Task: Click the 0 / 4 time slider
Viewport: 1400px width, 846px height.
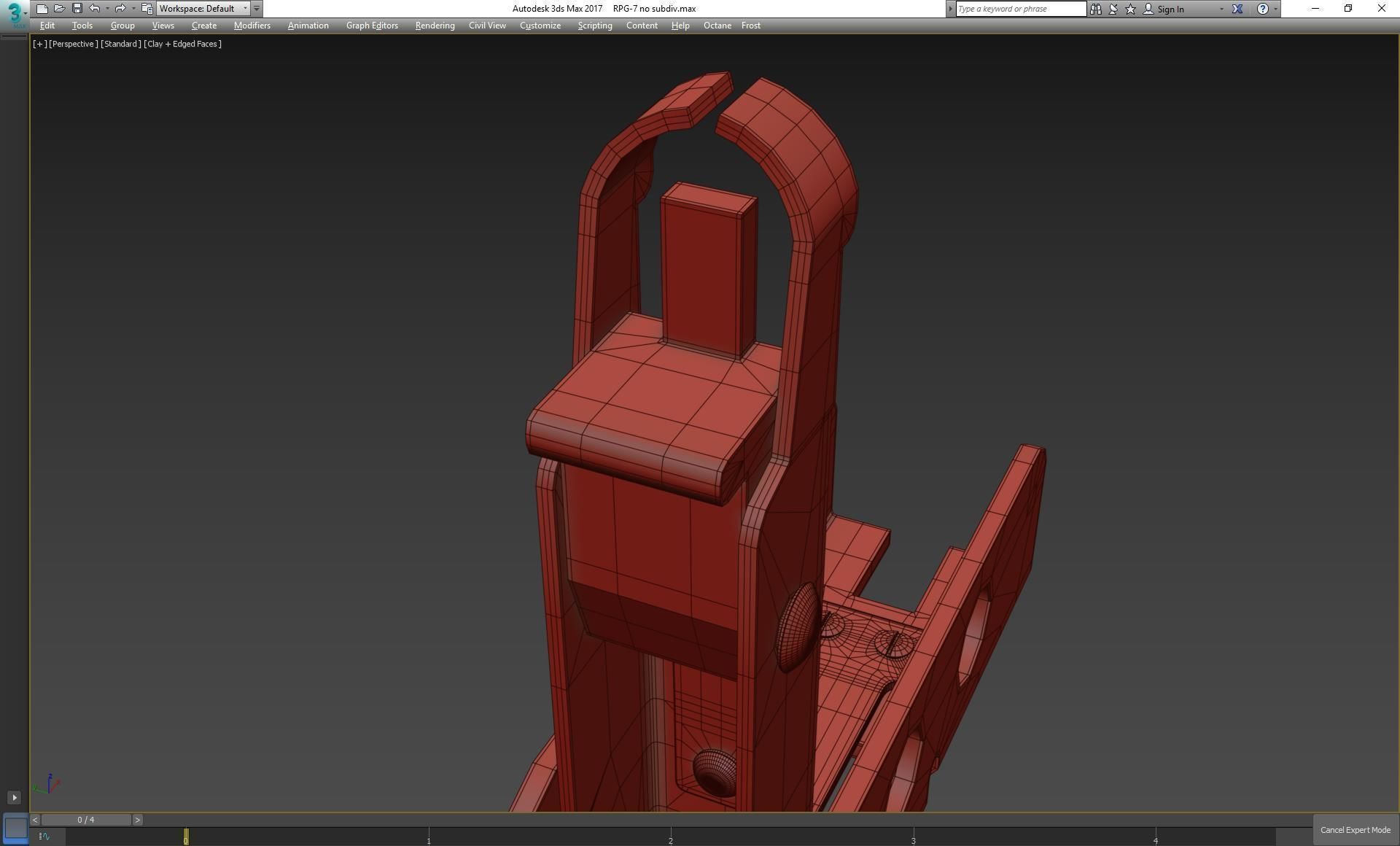Action: [86, 820]
